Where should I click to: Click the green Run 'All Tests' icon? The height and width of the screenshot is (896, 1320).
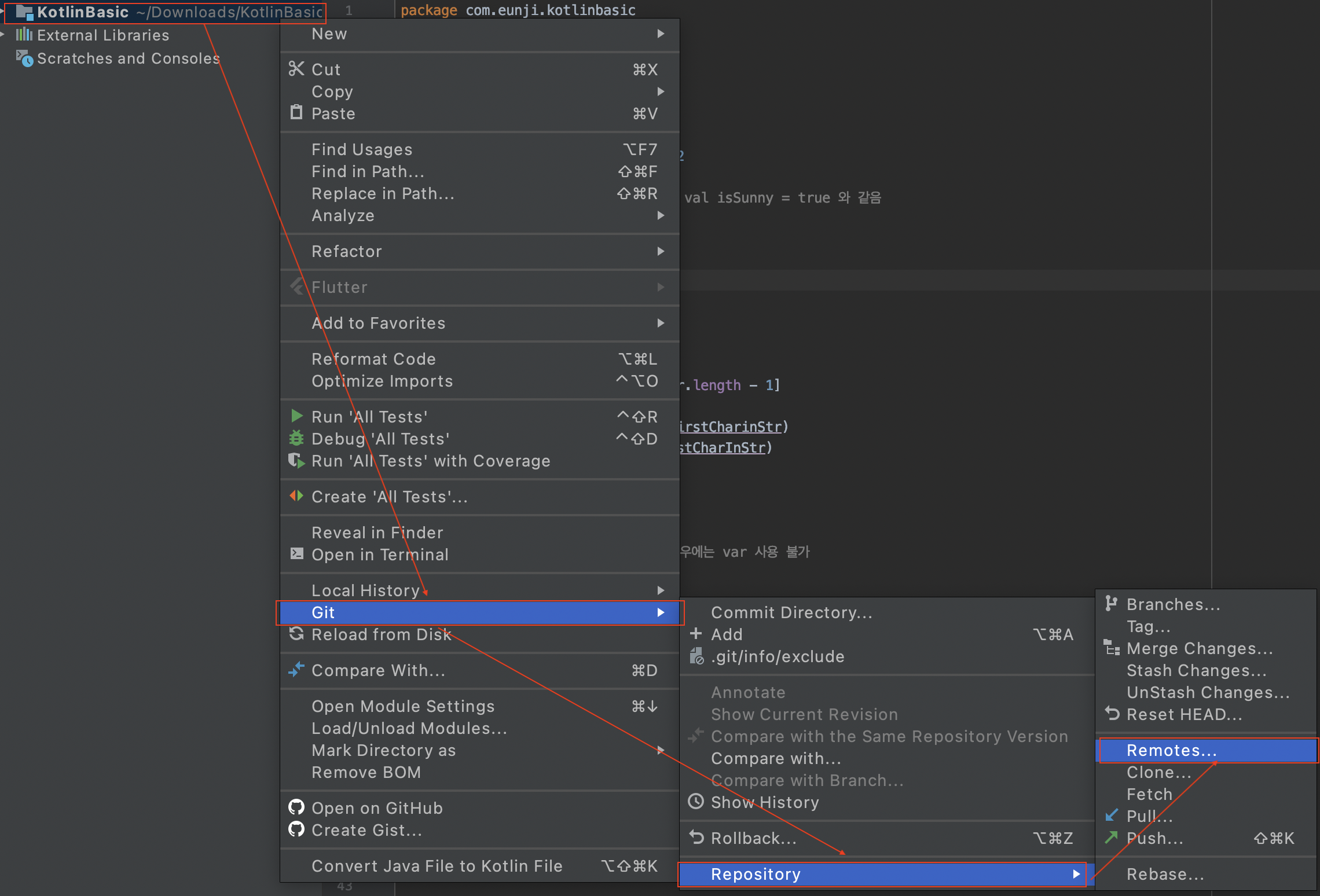point(296,416)
